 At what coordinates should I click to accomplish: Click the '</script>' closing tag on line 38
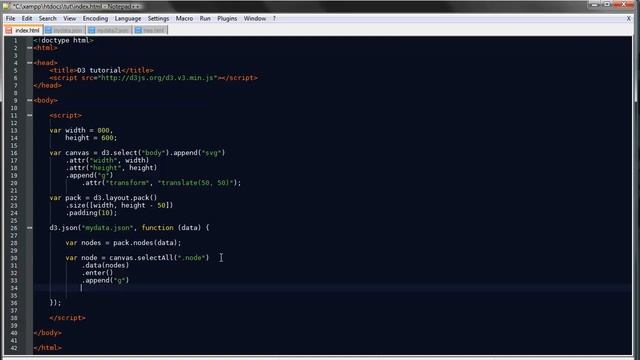(x=67, y=318)
